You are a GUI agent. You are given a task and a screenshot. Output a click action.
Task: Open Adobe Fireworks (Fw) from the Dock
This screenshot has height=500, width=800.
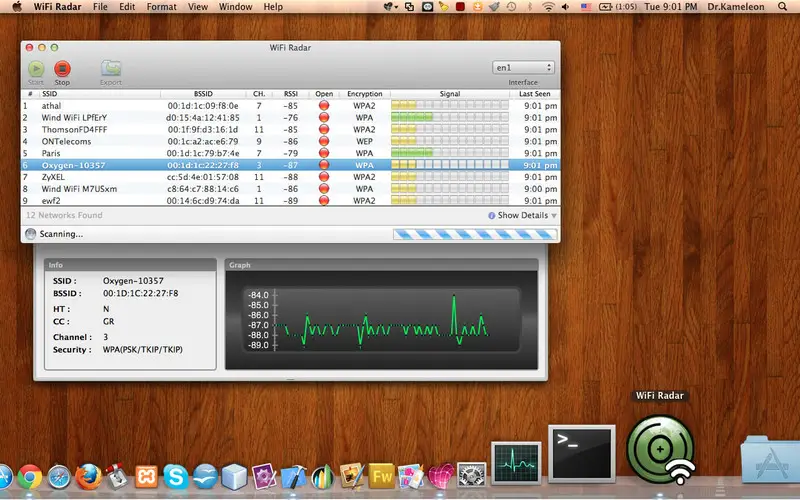381,477
